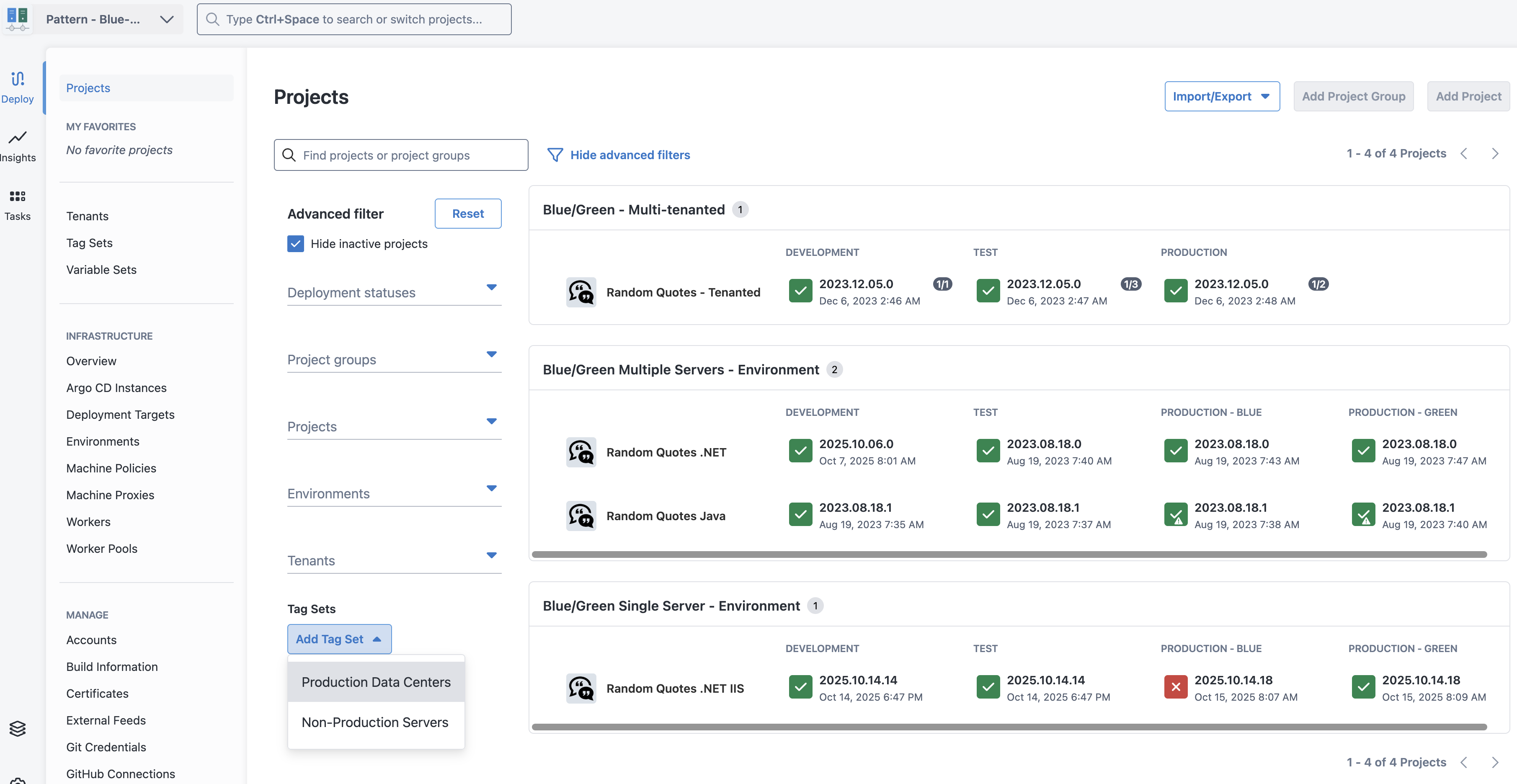The height and width of the screenshot is (784, 1517).
Task: Select Non-Production Servers tag set
Action: pyautogui.click(x=376, y=722)
